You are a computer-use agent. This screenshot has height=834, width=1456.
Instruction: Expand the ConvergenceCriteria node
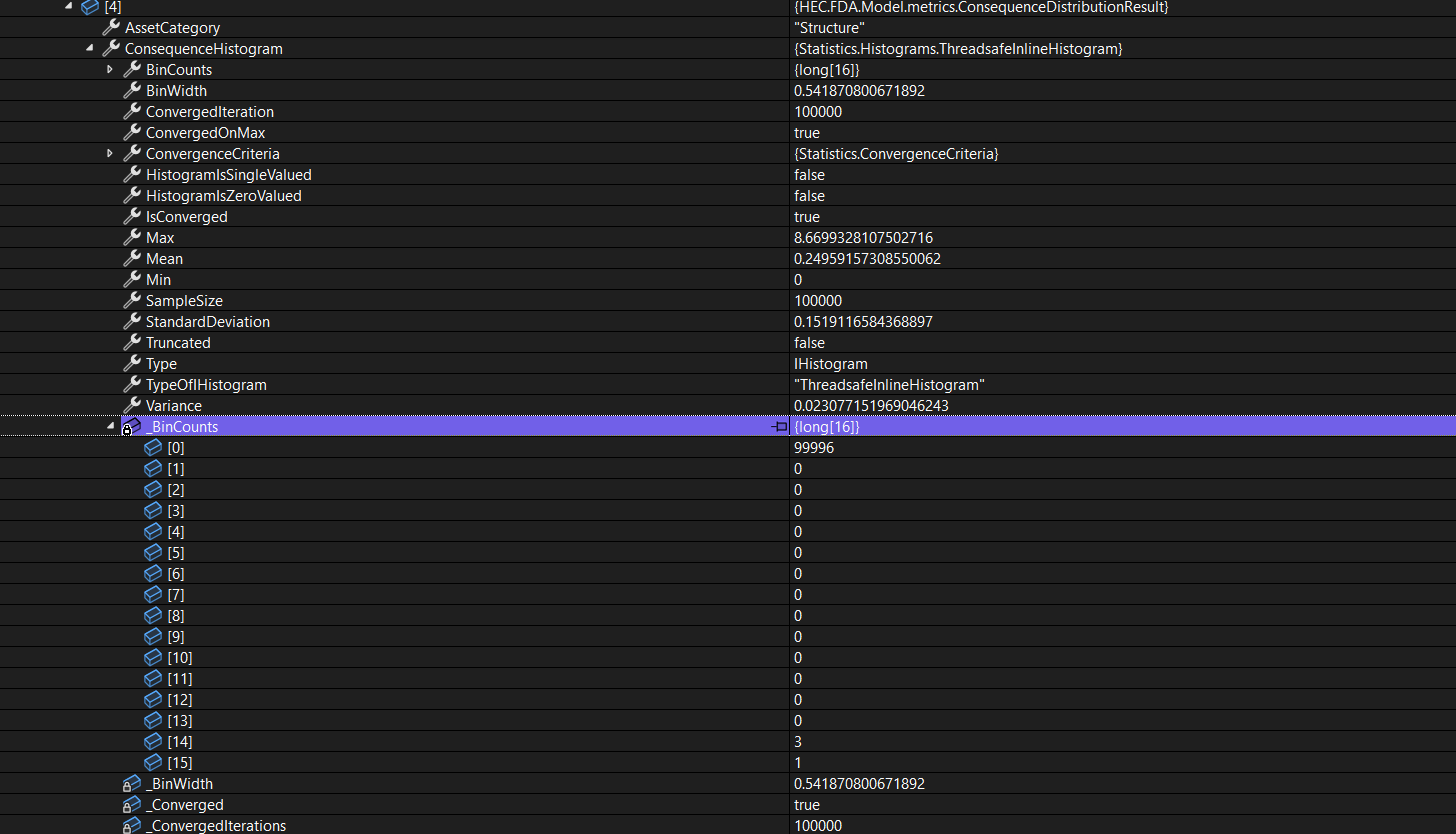click(110, 153)
